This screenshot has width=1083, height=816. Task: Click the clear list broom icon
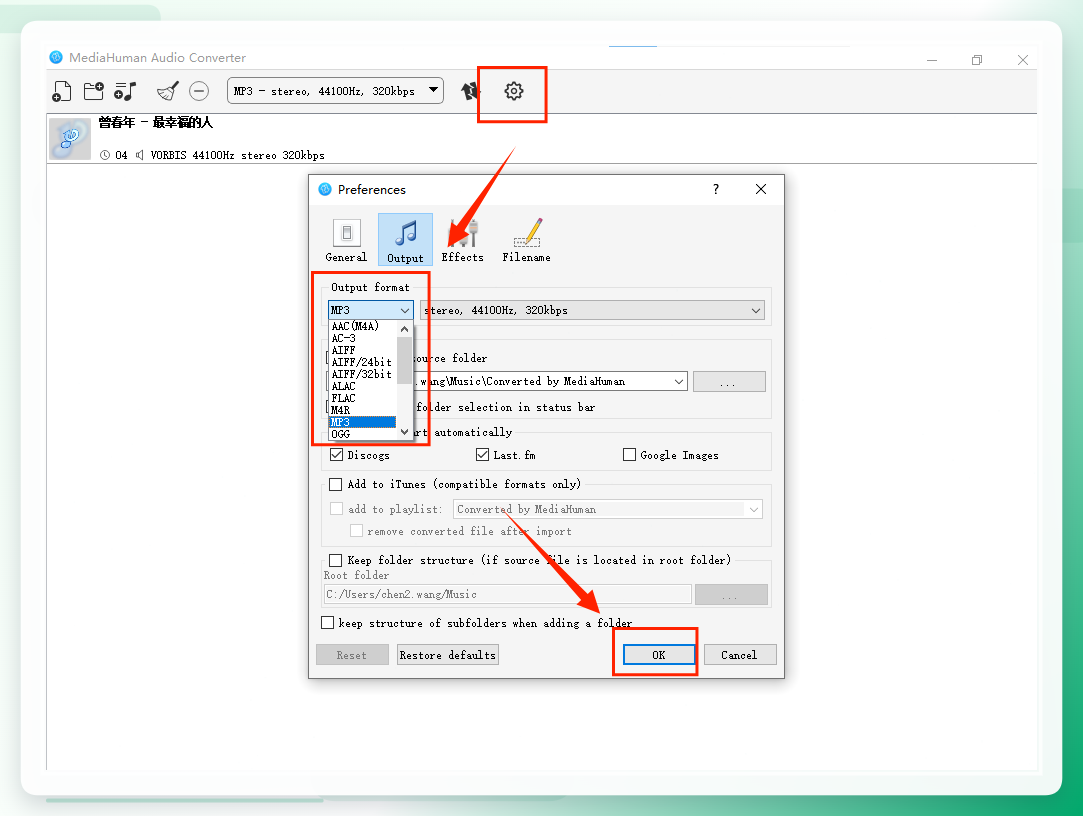tap(167, 91)
